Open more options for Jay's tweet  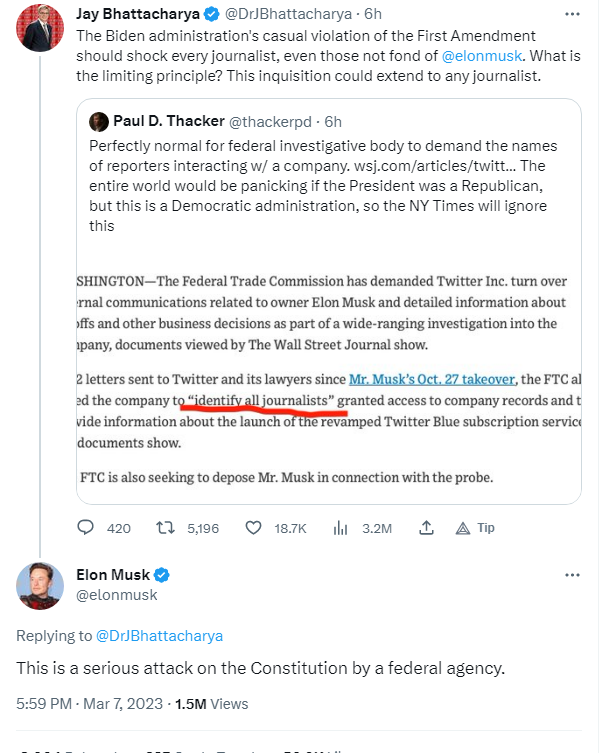[572, 15]
